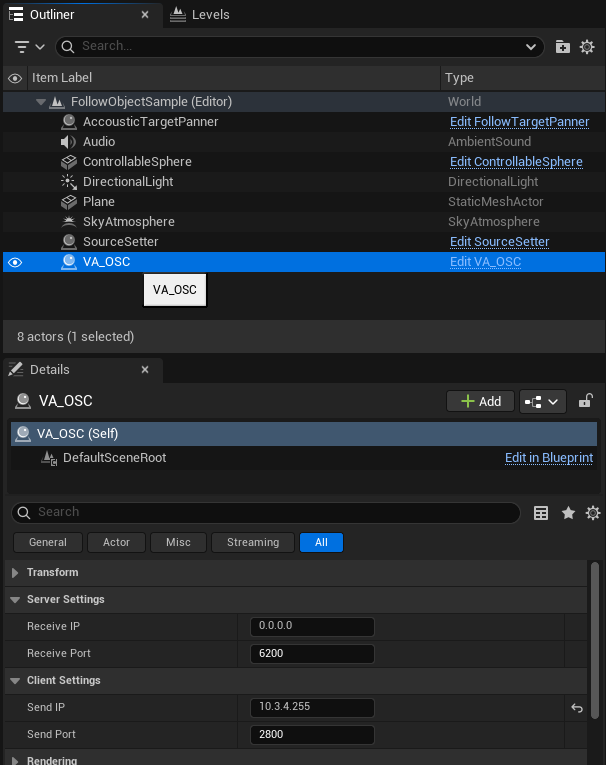Click the Levels tab icon
The height and width of the screenshot is (765, 606).
tap(178, 15)
